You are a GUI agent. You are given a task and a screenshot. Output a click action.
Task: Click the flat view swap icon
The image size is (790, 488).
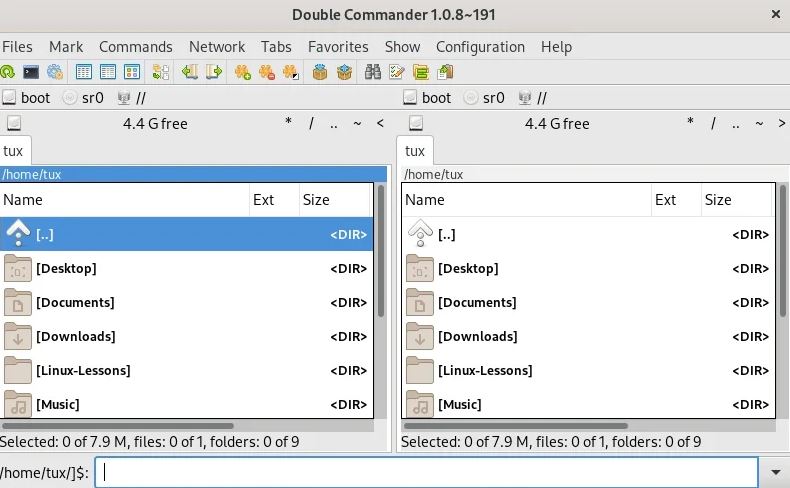[161, 72]
